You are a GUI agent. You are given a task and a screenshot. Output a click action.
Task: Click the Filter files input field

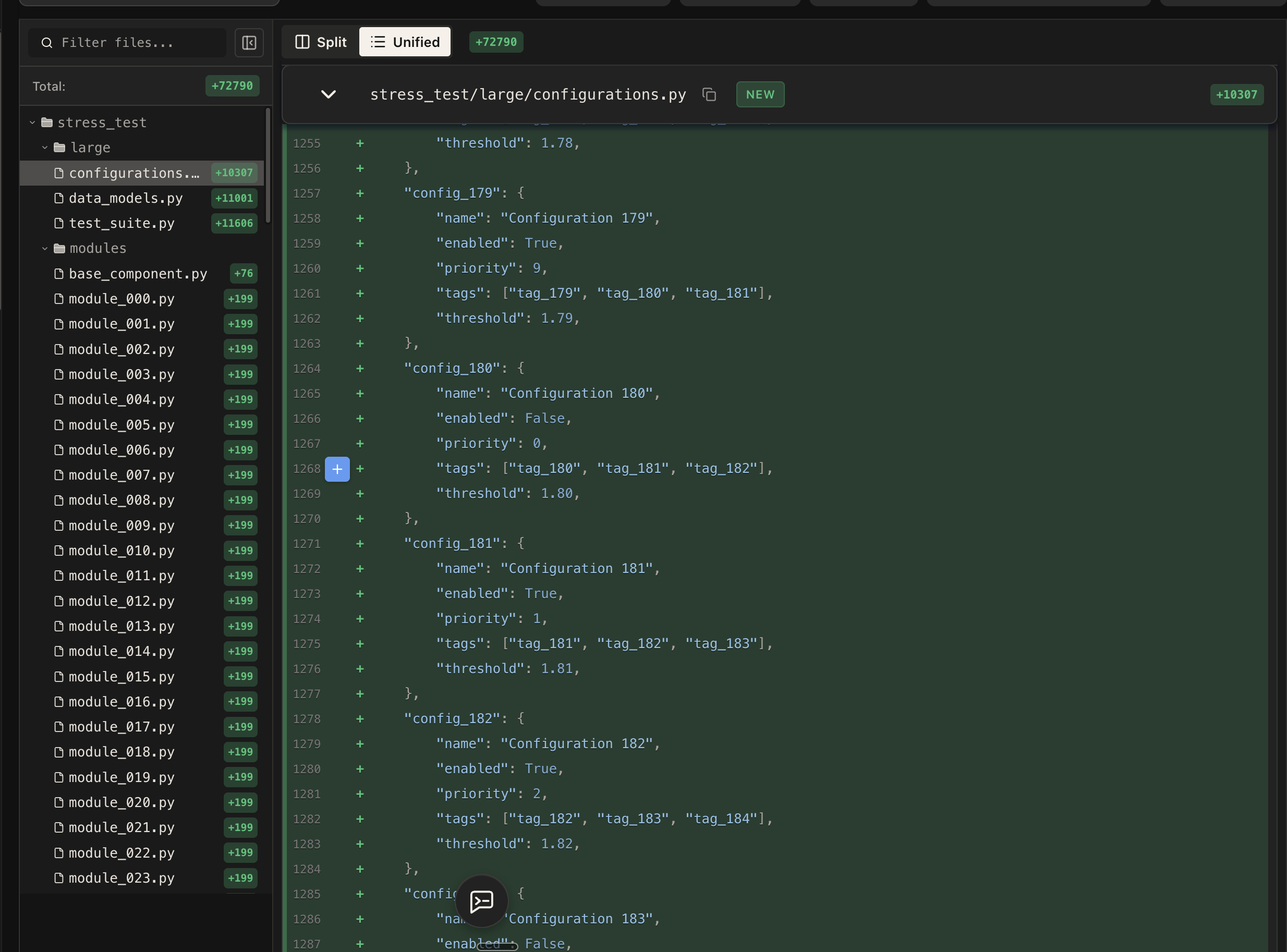coord(127,42)
